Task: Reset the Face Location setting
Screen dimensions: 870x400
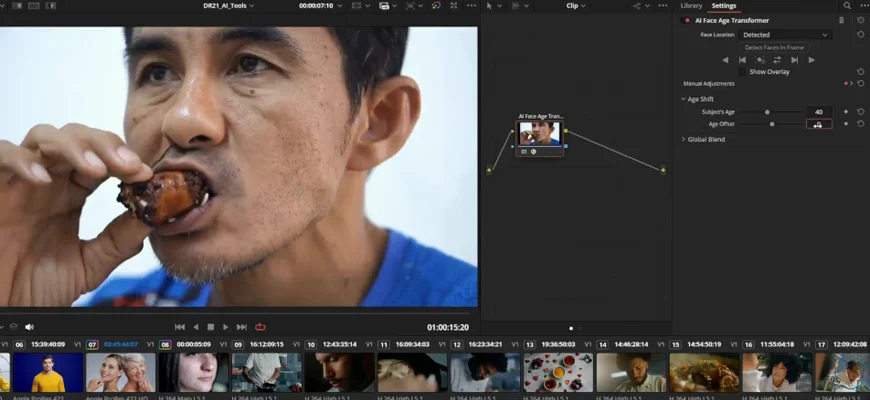Action: [x=861, y=34]
